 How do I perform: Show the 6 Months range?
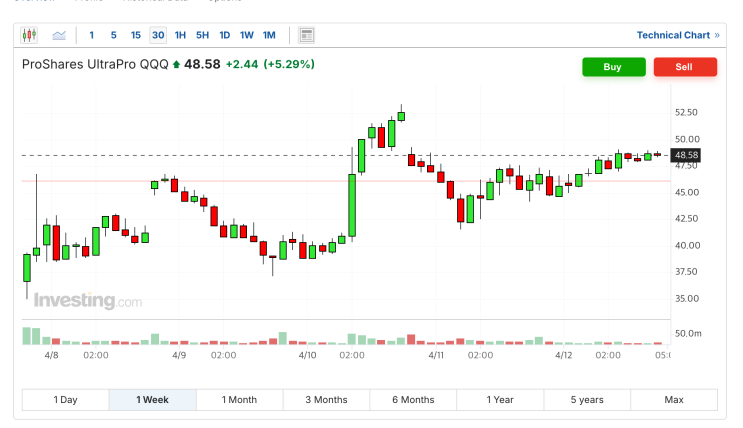413,400
